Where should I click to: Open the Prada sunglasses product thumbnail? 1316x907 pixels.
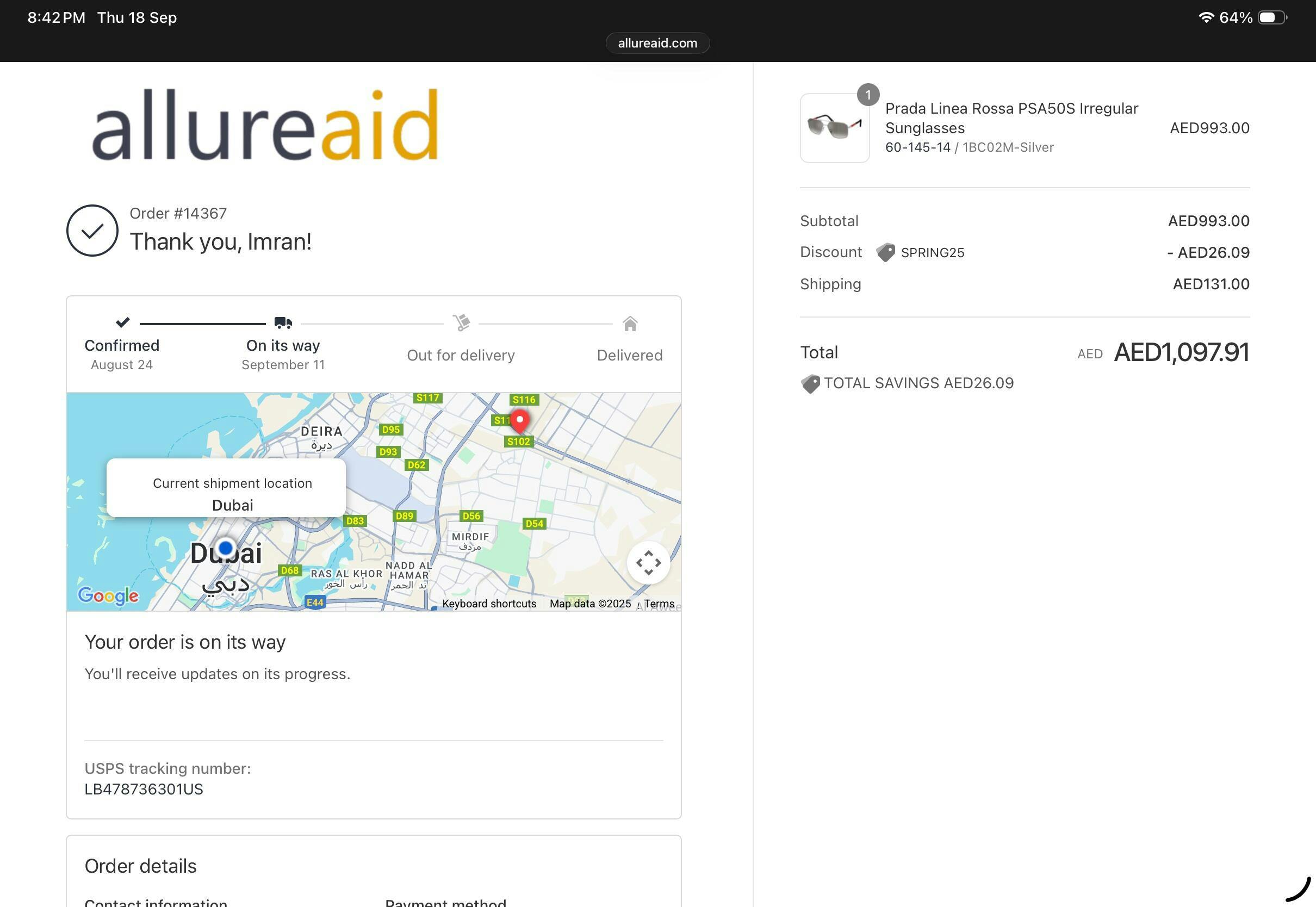tap(834, 128)
